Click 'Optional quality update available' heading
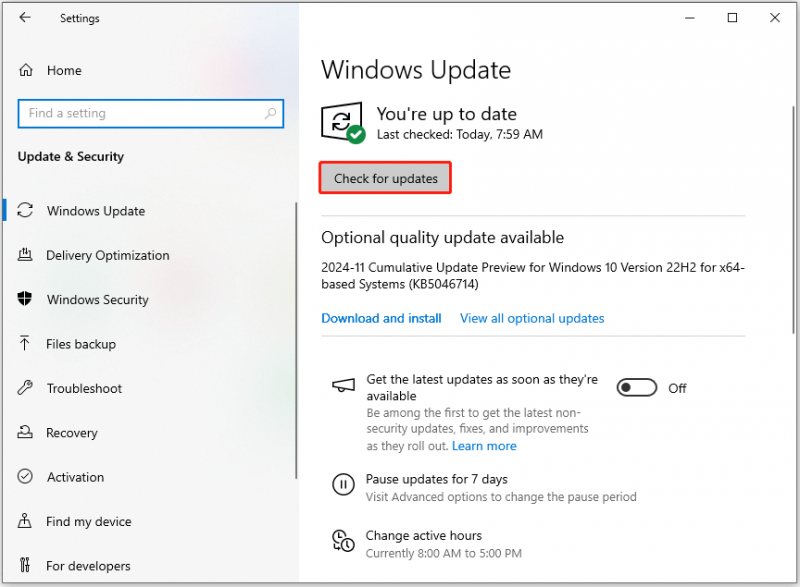This screenshot has height=587, width=800. [442, 238]
